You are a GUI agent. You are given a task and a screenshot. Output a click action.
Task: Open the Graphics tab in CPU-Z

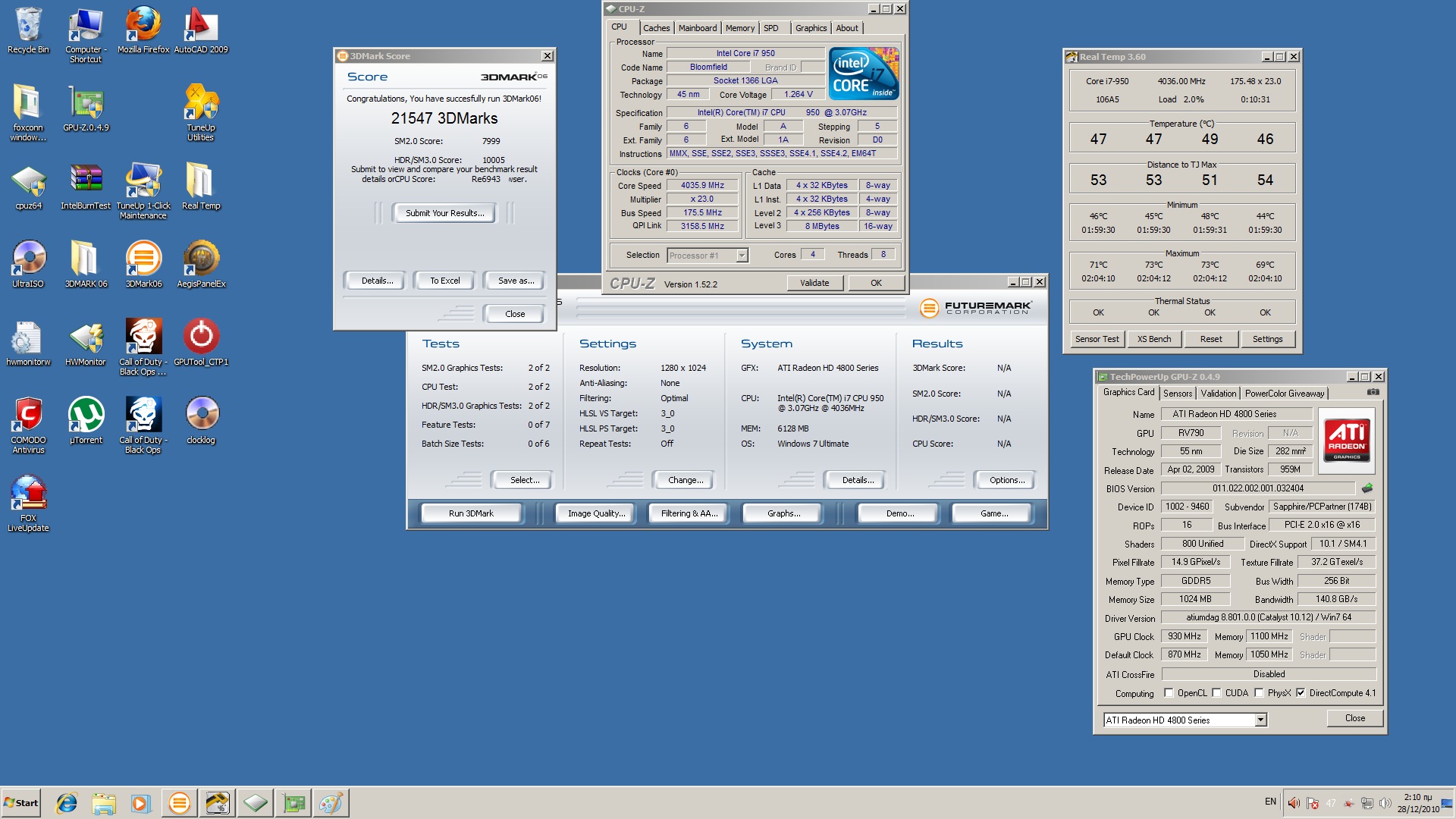point(811,28)
